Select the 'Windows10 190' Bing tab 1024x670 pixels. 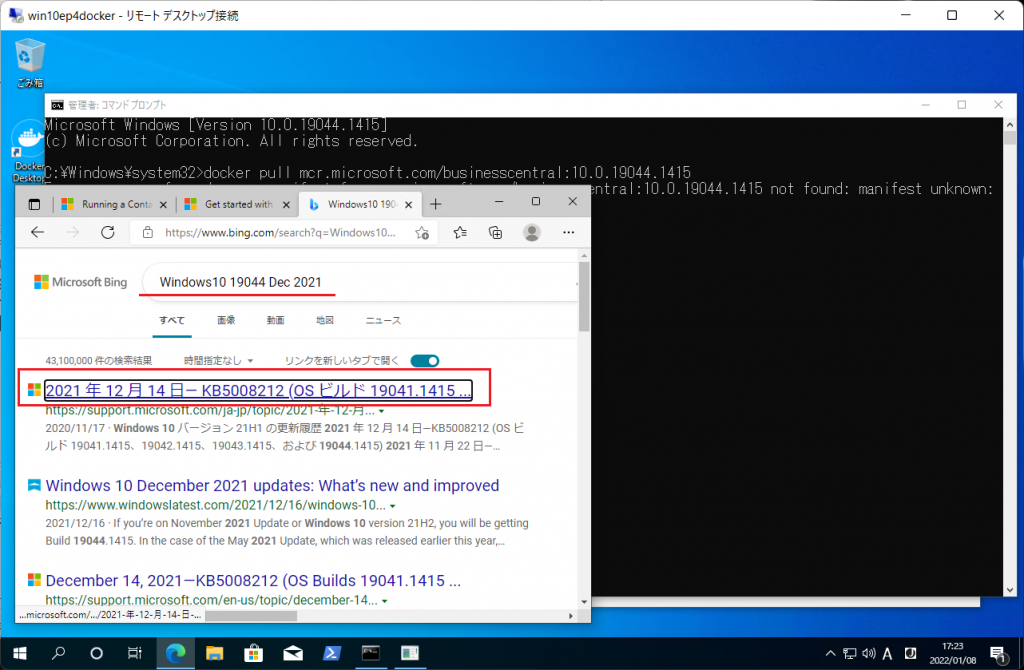click(360, 204)
